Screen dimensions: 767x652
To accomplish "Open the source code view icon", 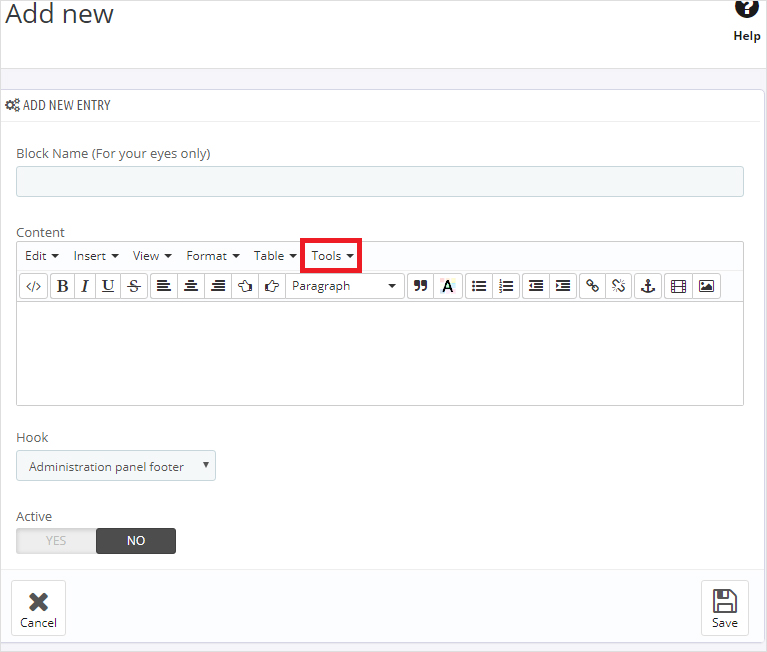I will pos(33,286).
